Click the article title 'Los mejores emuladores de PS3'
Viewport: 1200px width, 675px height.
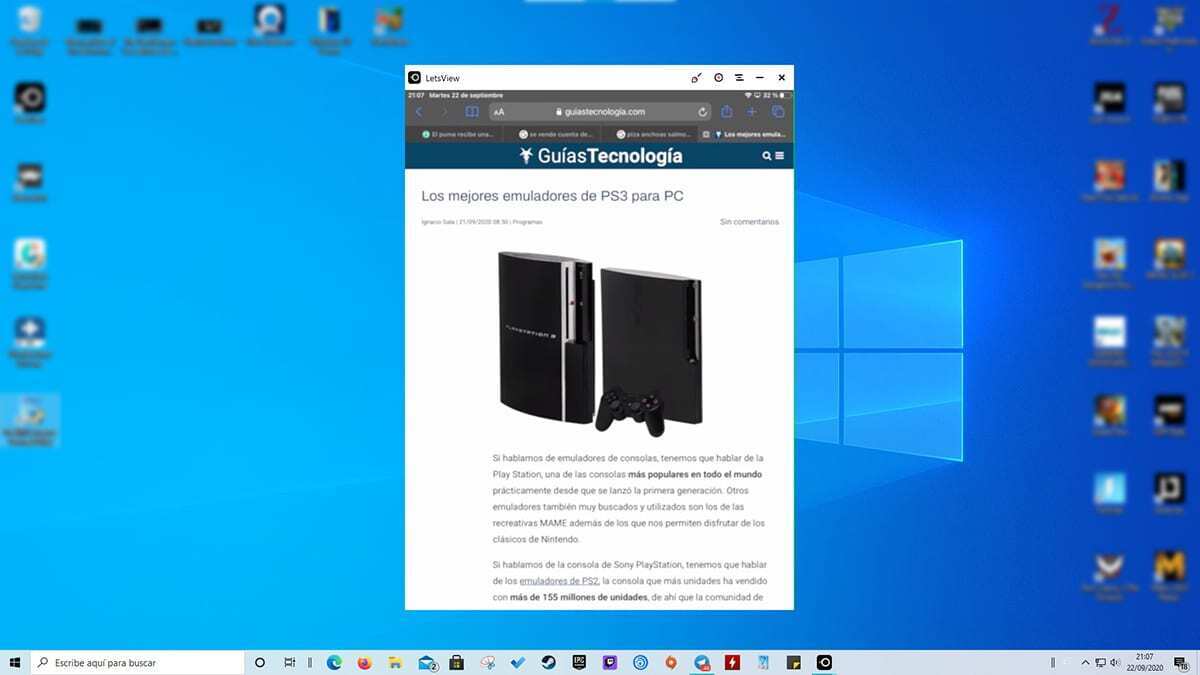552,196
